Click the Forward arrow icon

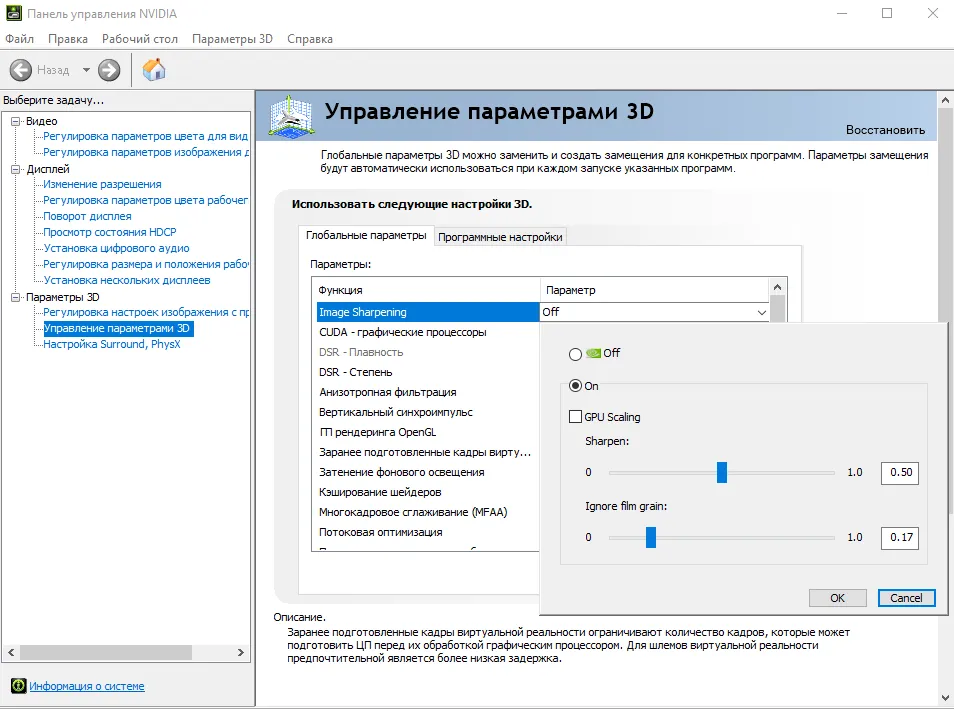coord(109,70)
